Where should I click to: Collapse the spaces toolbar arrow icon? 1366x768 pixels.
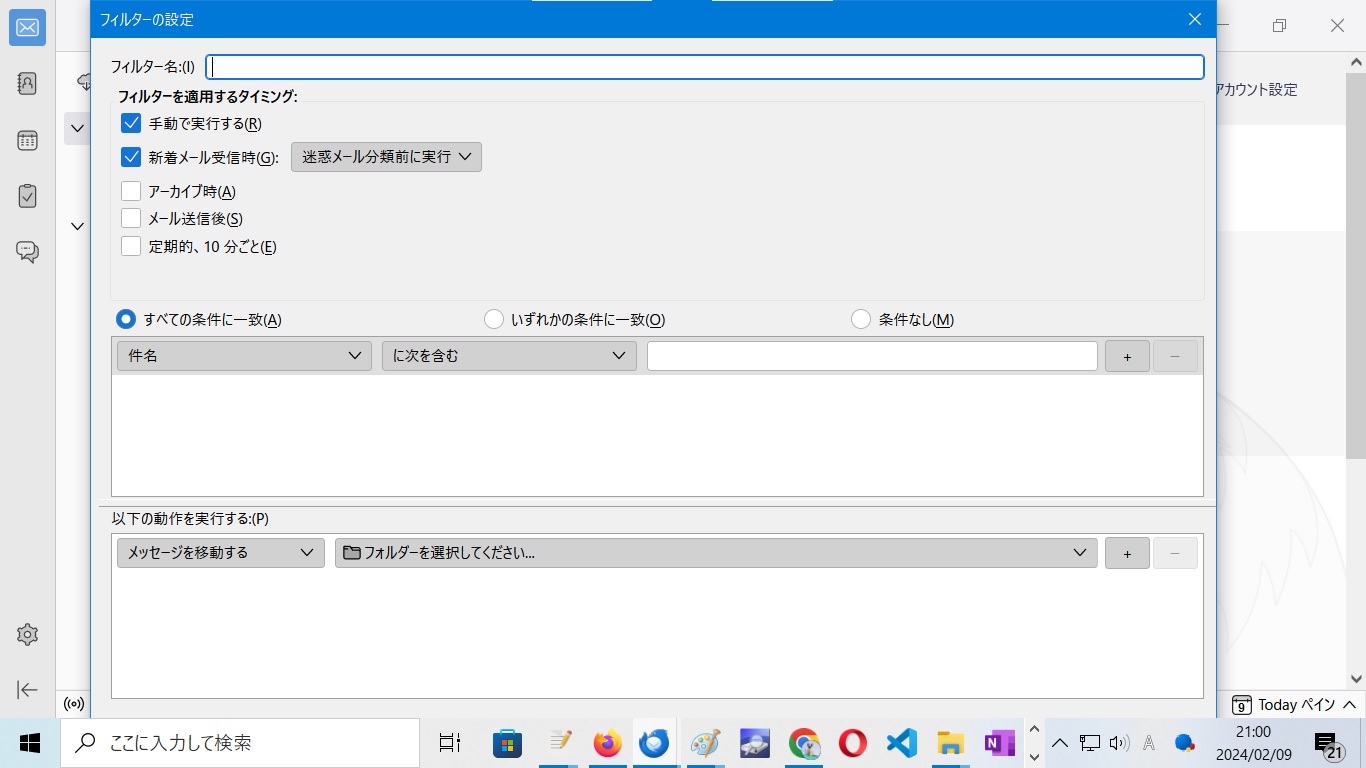[27, 690]
